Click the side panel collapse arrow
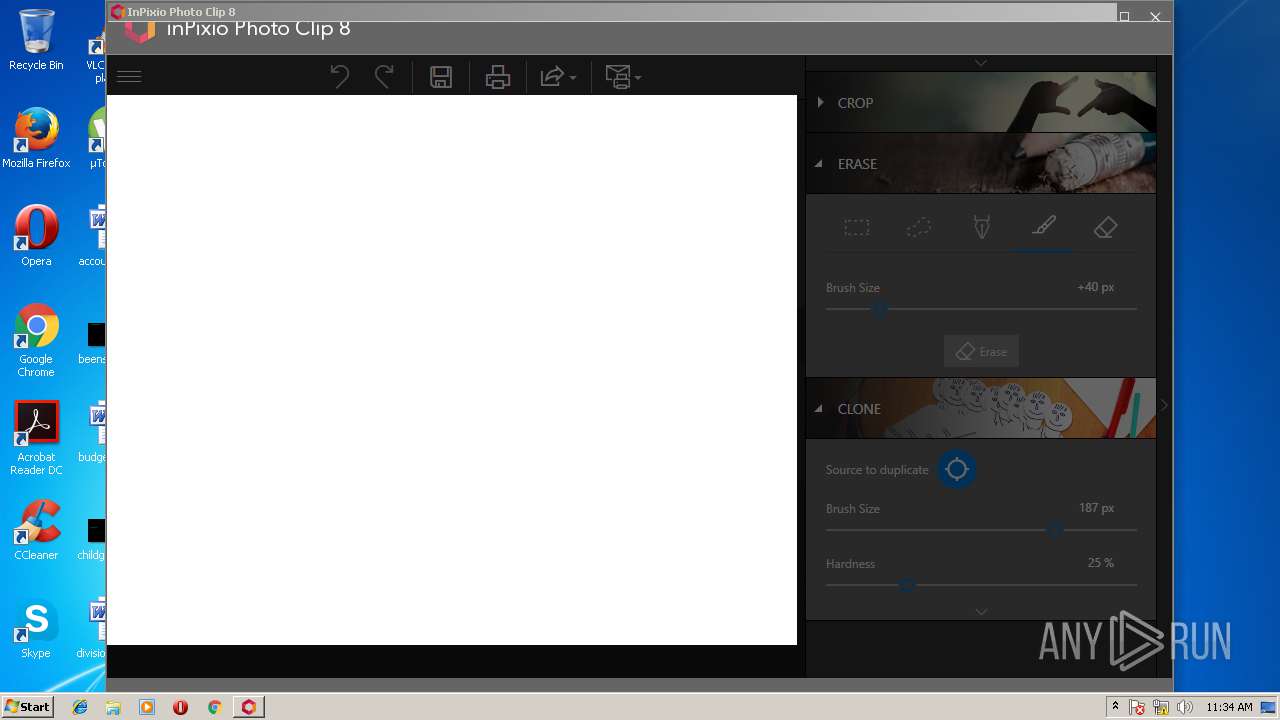This screenshot has width=1280, height=720. [x=1164, y=405]
